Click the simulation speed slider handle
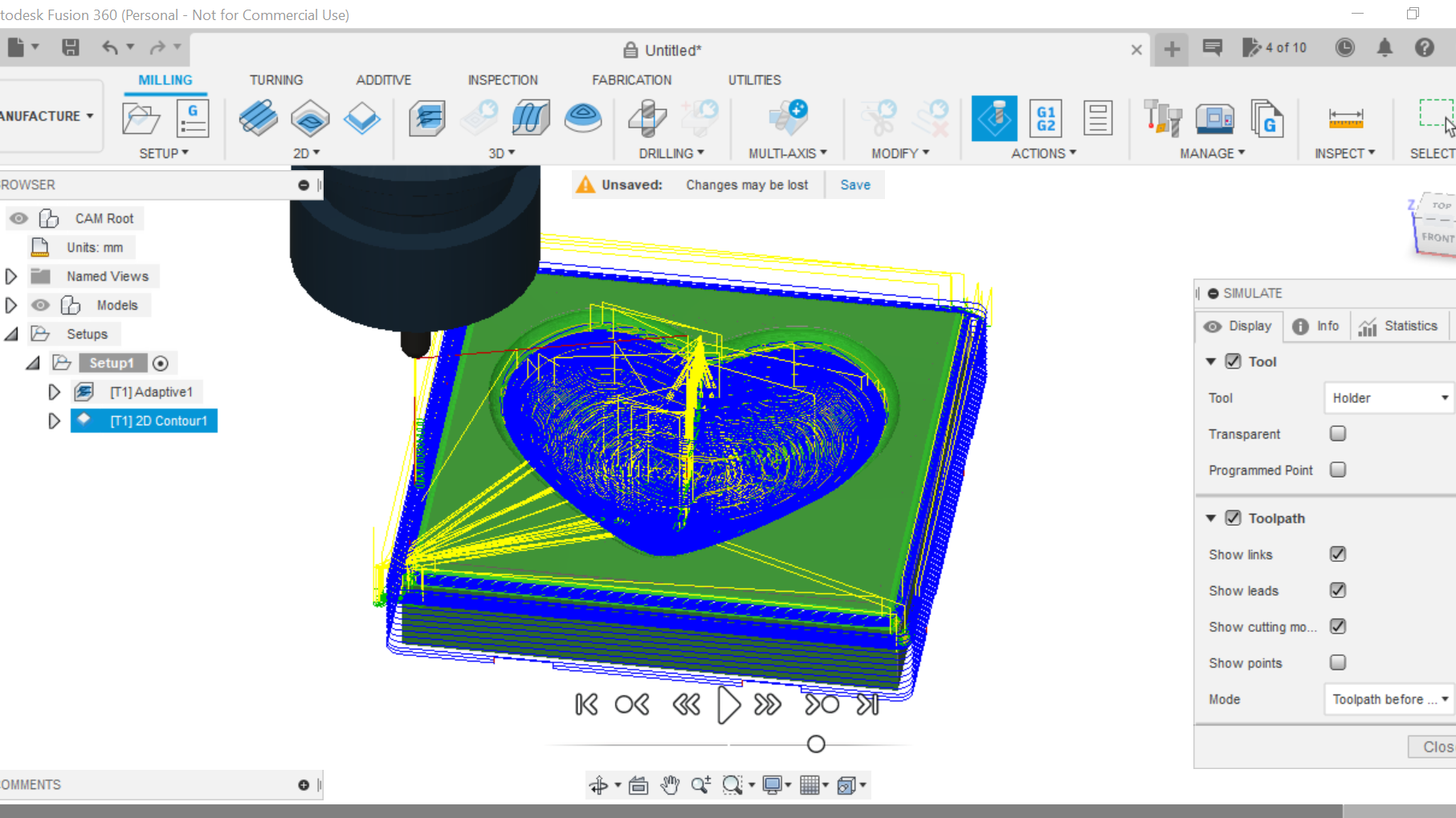Image resolution: width=1456 pixels, height=818 pixels. tap(816, 744)
